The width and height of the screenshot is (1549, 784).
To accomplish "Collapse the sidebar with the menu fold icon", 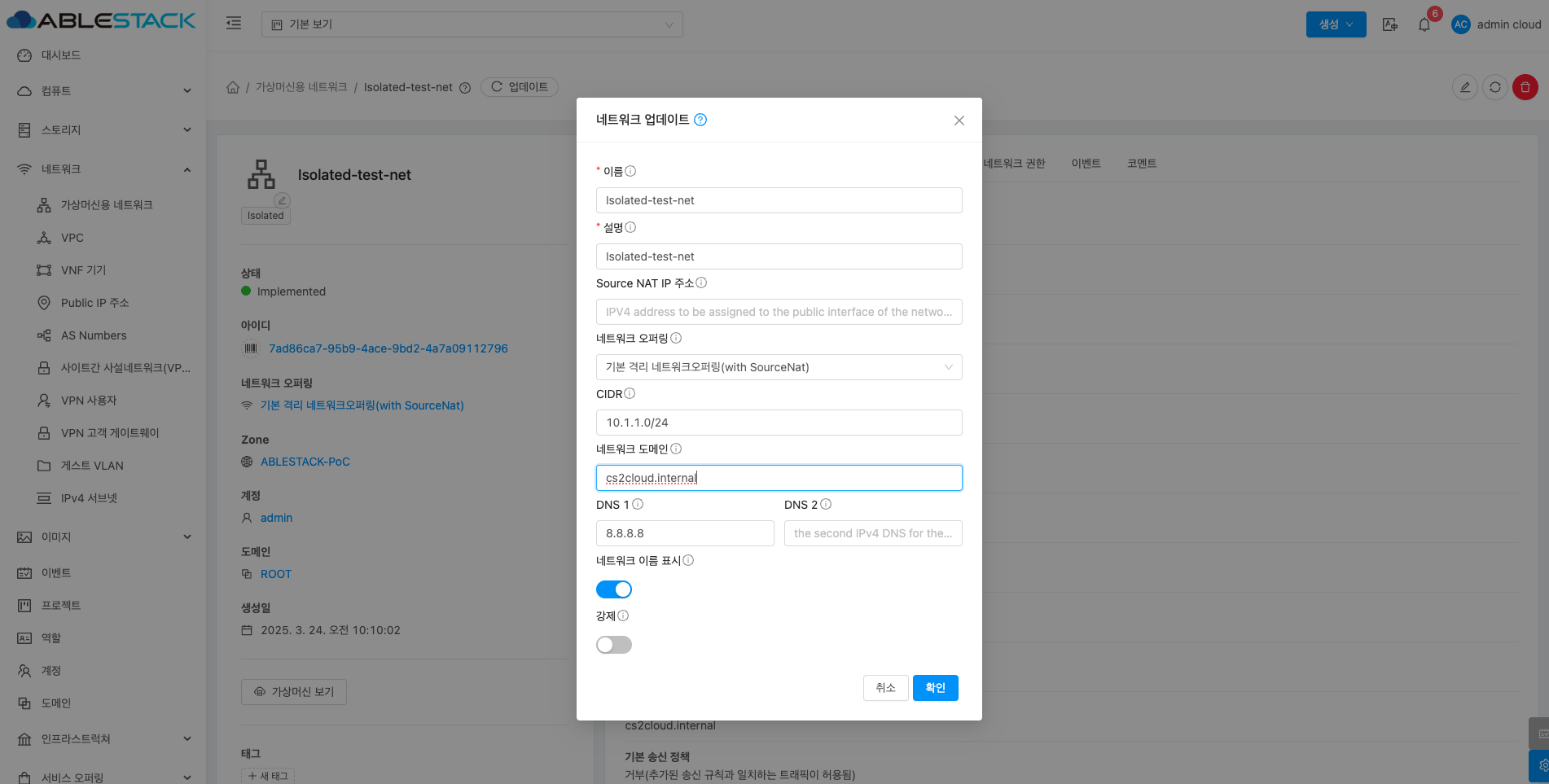I will [x=234, y=24].
